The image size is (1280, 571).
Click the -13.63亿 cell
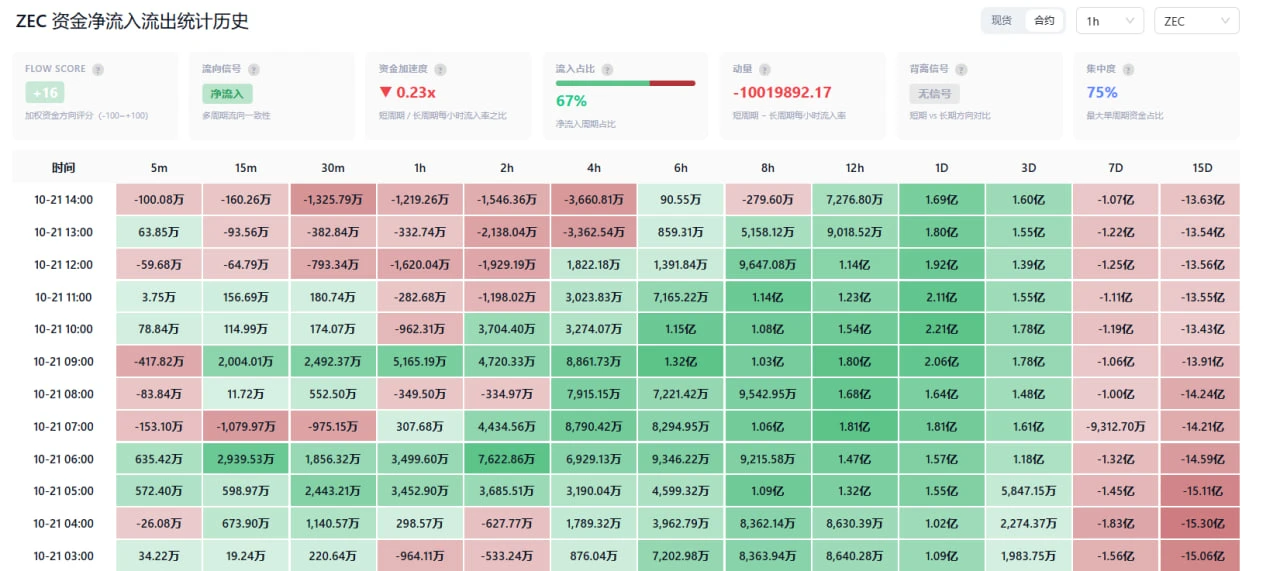click(1201, 199)
